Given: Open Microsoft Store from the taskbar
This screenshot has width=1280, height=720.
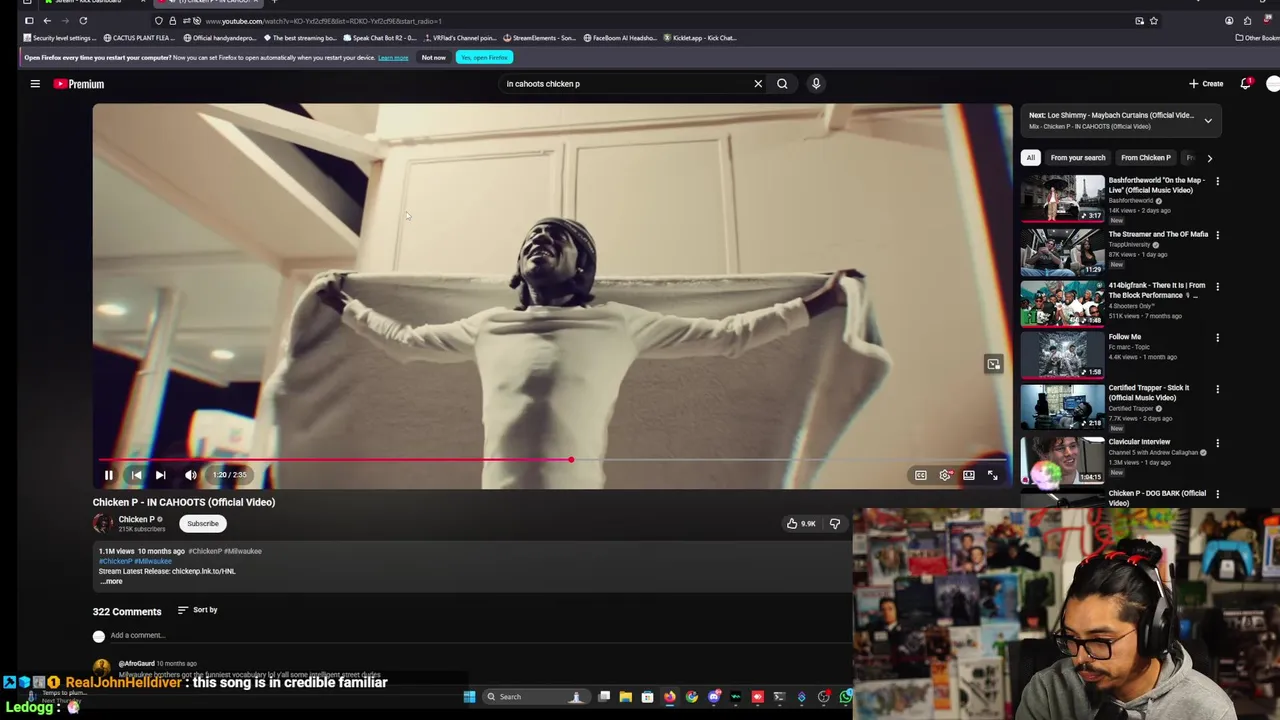Looking at the screenshot, I should click(647, 697).
